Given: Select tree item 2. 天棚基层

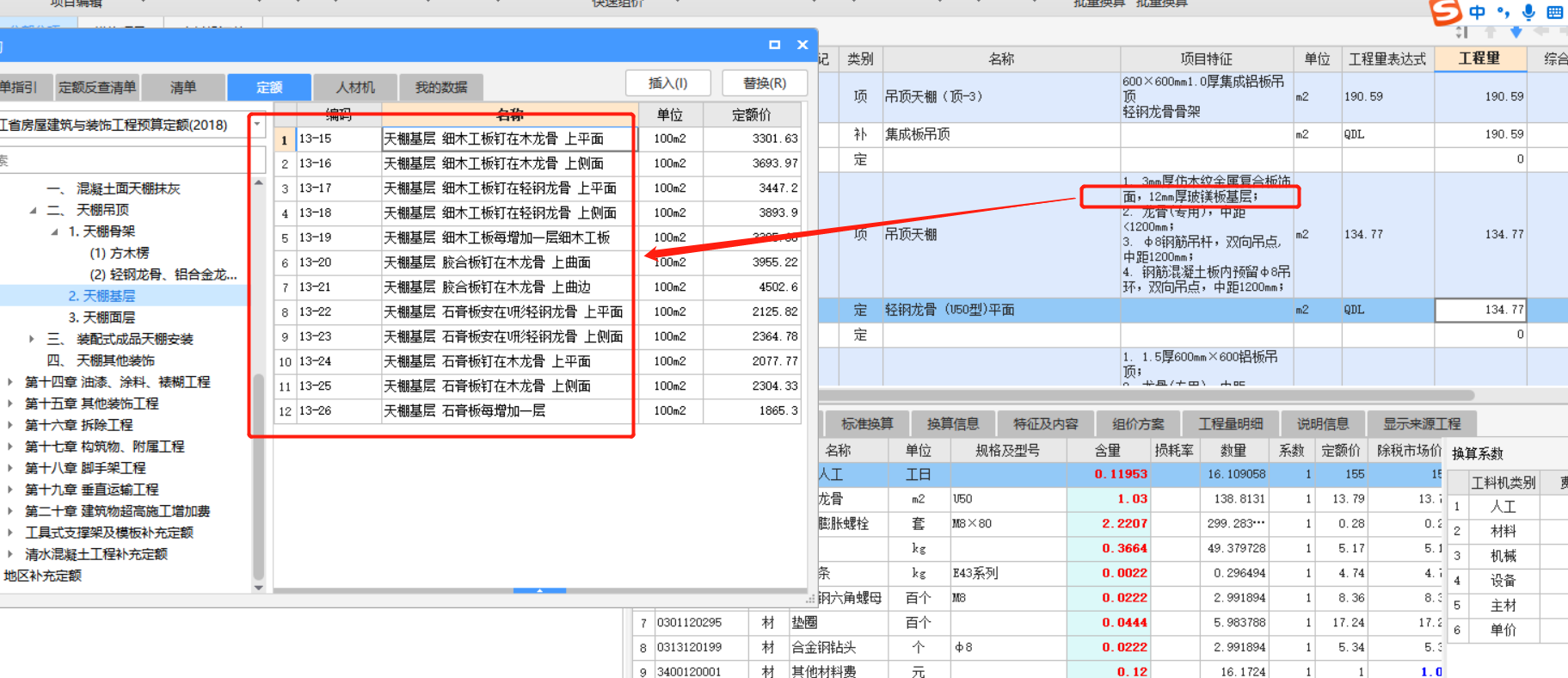Looking at the screenshot, I should pyautogui.click(x=101, y=296).
